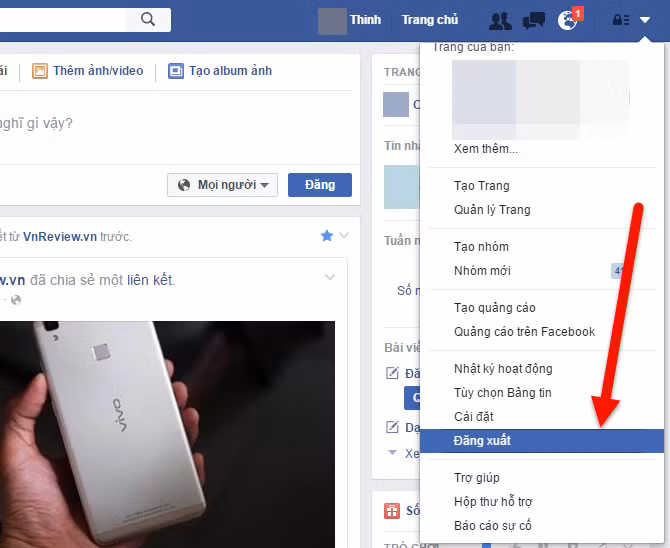Collapse the account menu dropdown arrow
The width and height of the screenshot is (670, 548).
(645, 20)
